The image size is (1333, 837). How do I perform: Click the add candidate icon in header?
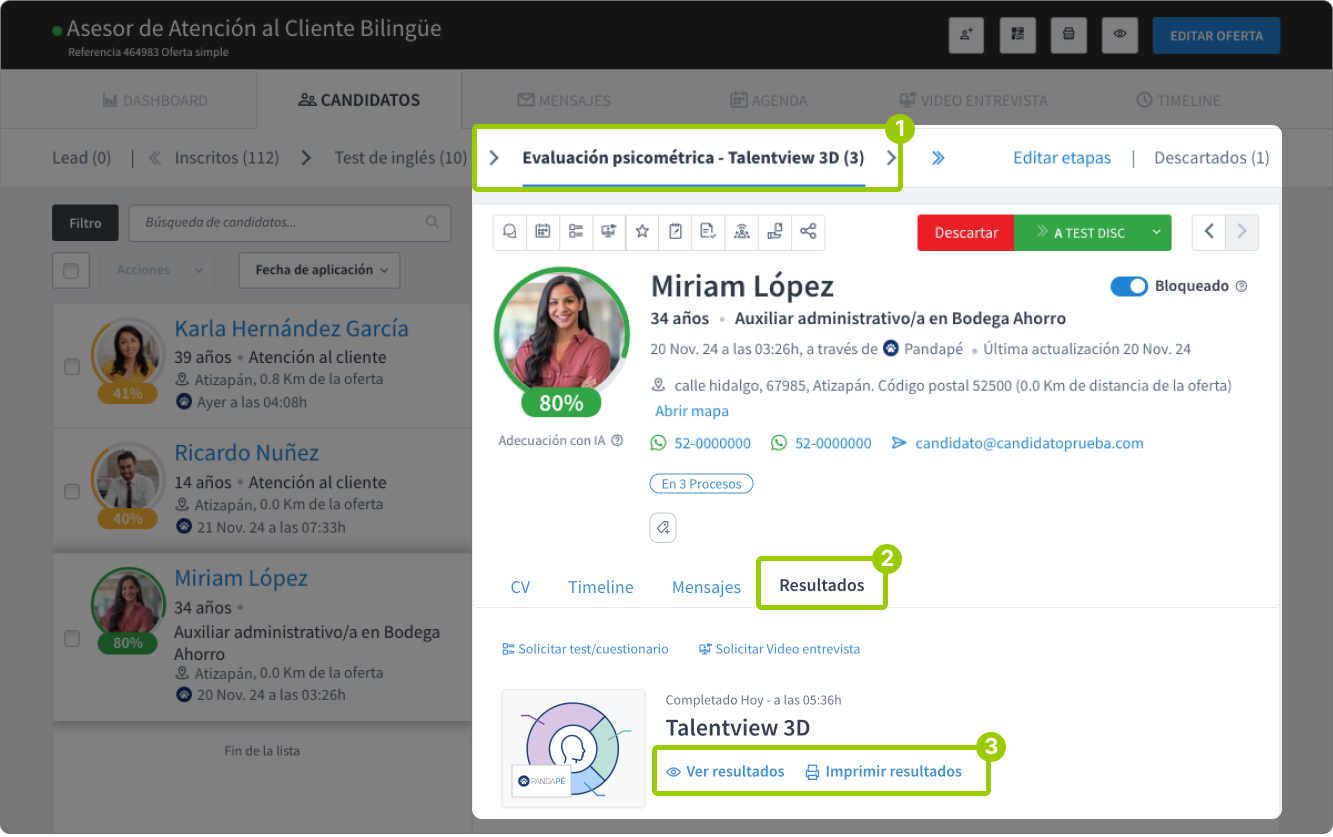coord(966,35)
